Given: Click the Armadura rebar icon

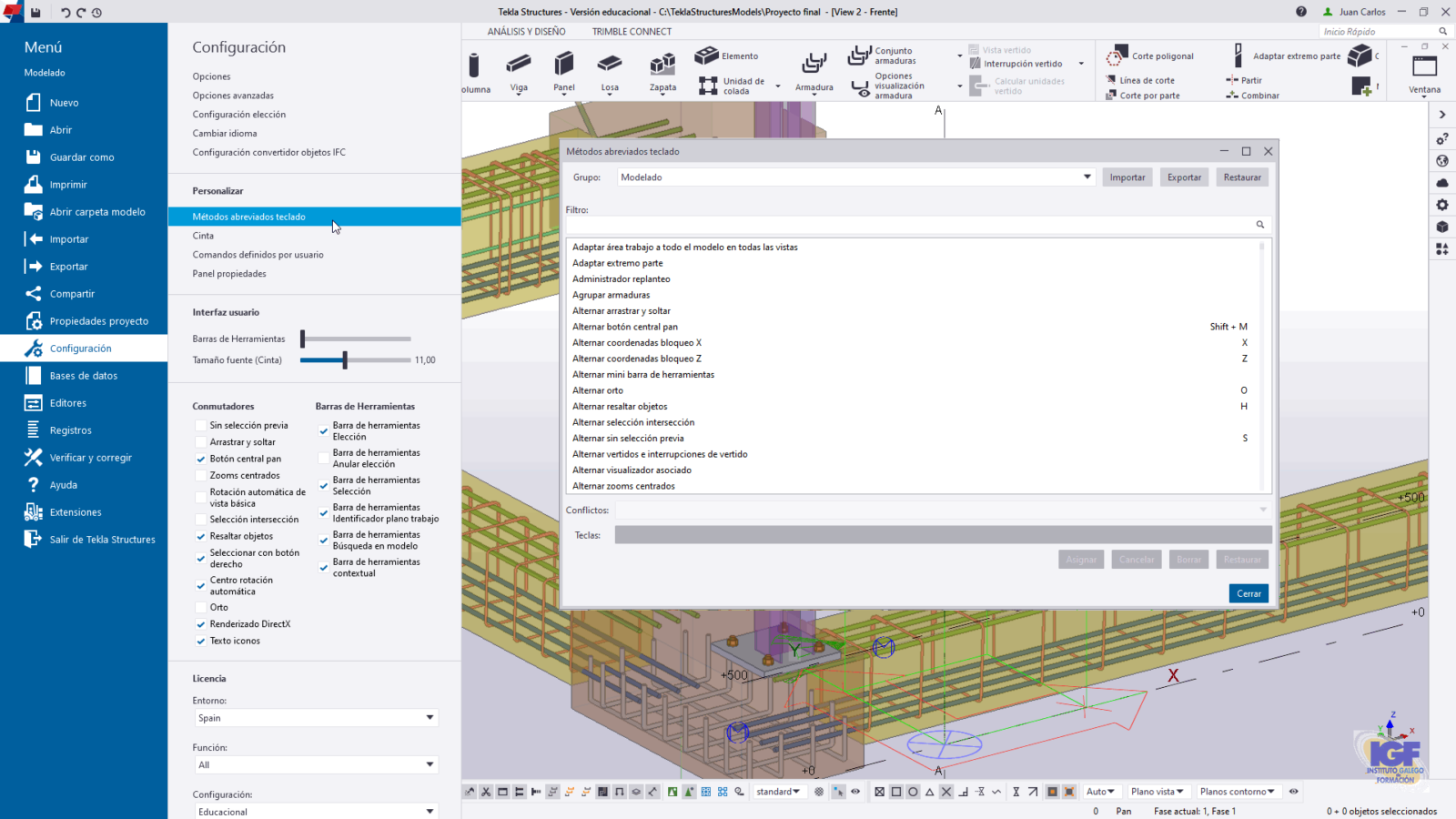Looking at the screenshot, I should [x=814, y=64].
